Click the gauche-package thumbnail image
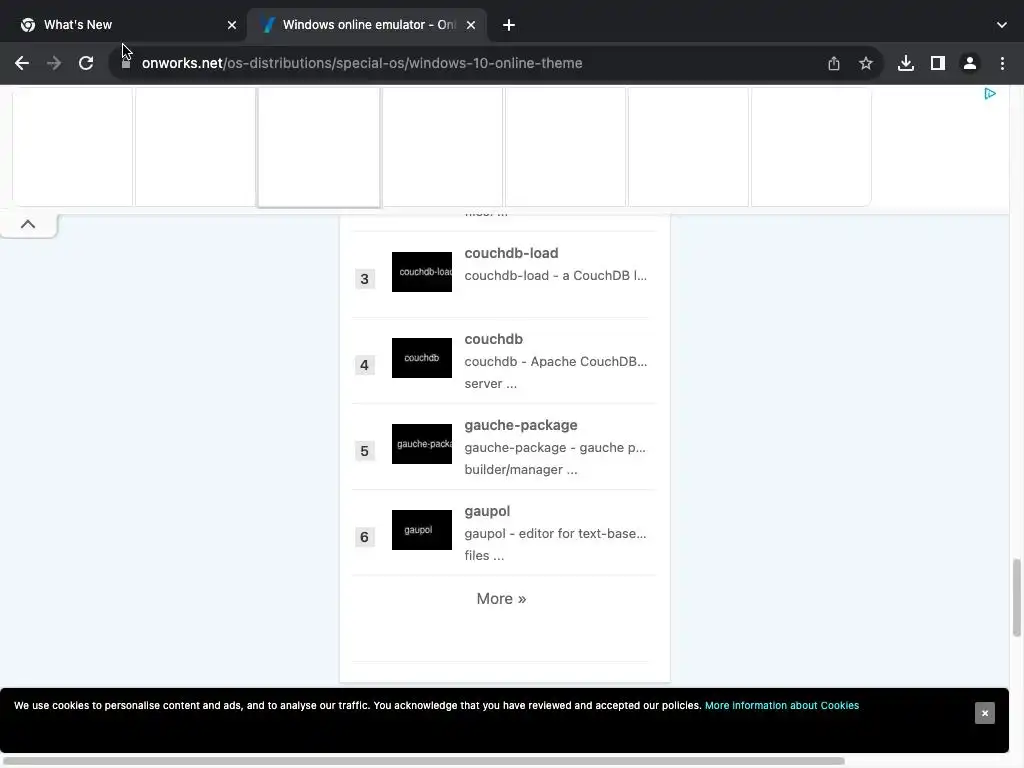This screenshot has width=1024, height=768. point(422,444)
